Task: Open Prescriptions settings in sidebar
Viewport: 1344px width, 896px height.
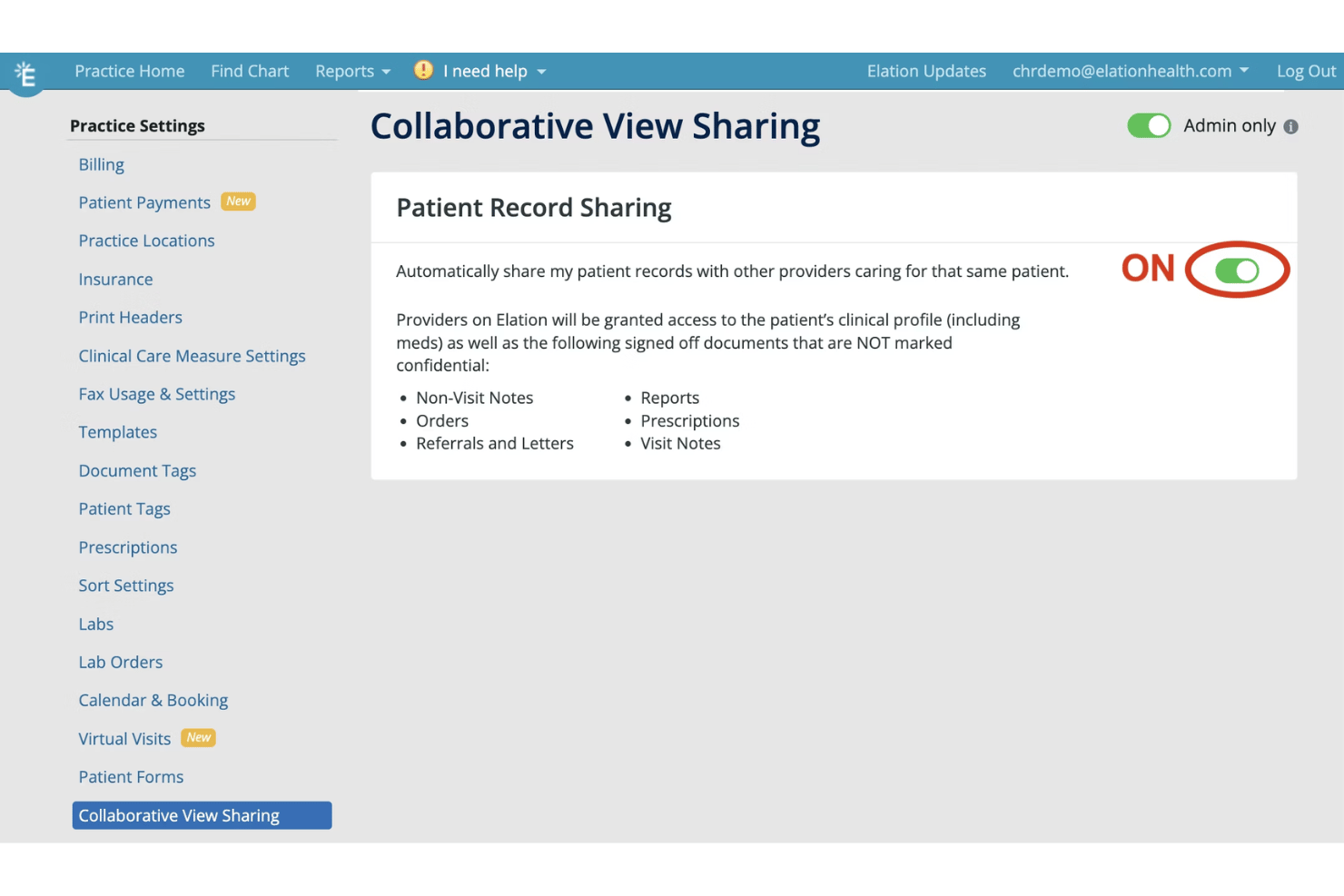Action: 127,547
